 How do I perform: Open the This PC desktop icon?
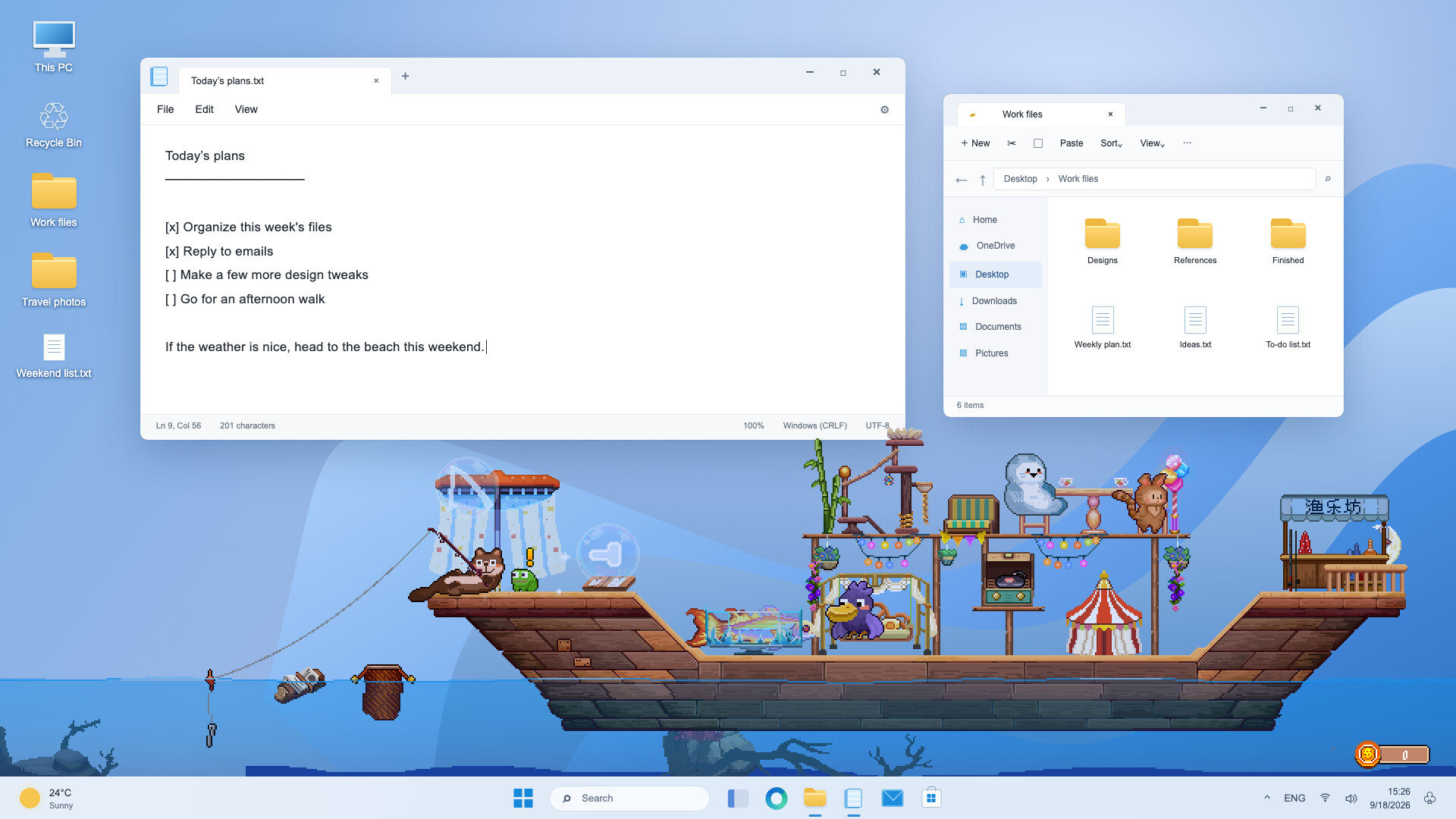(54, 47)
